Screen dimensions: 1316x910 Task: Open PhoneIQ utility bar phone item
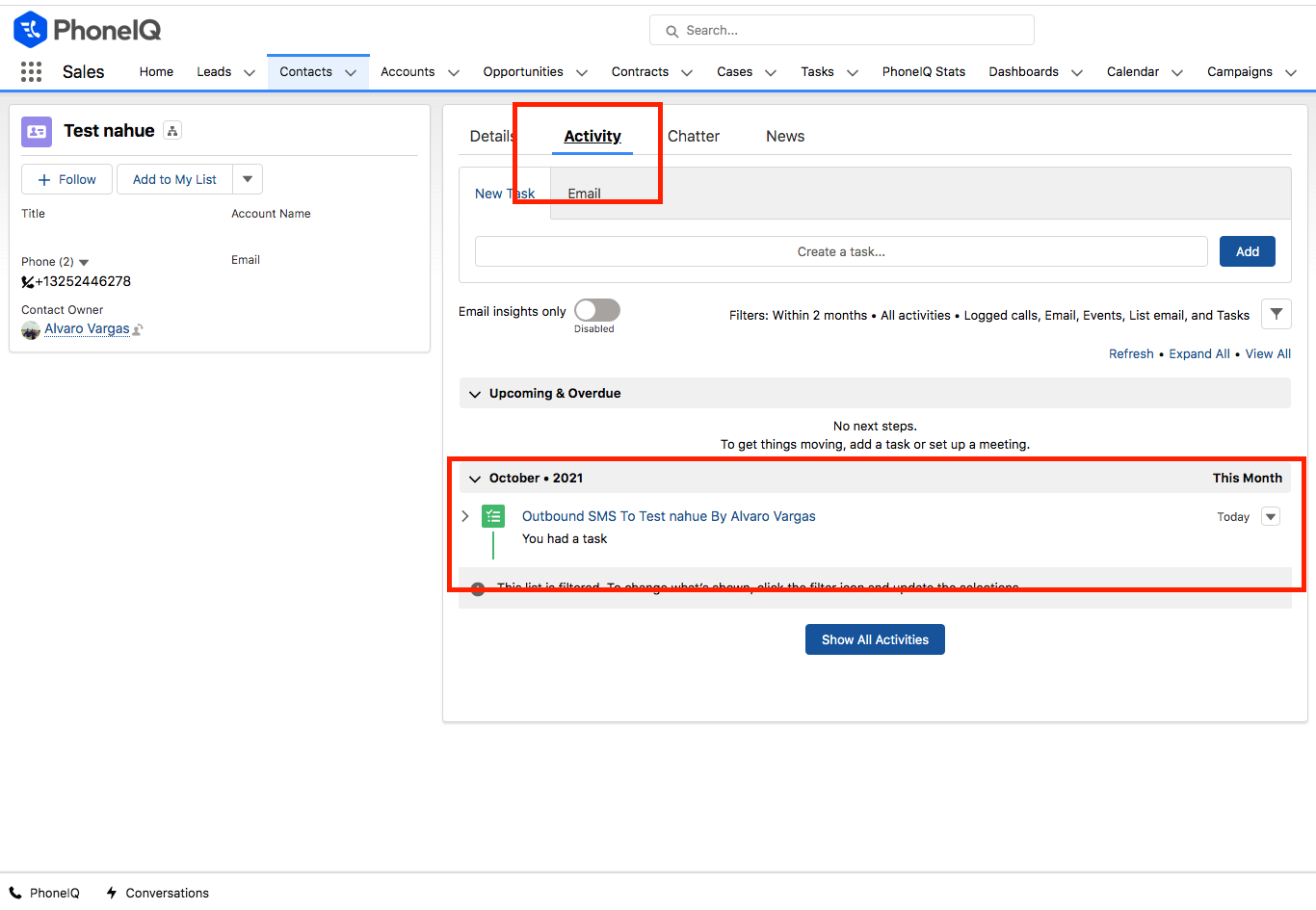[x=44, y=893]
